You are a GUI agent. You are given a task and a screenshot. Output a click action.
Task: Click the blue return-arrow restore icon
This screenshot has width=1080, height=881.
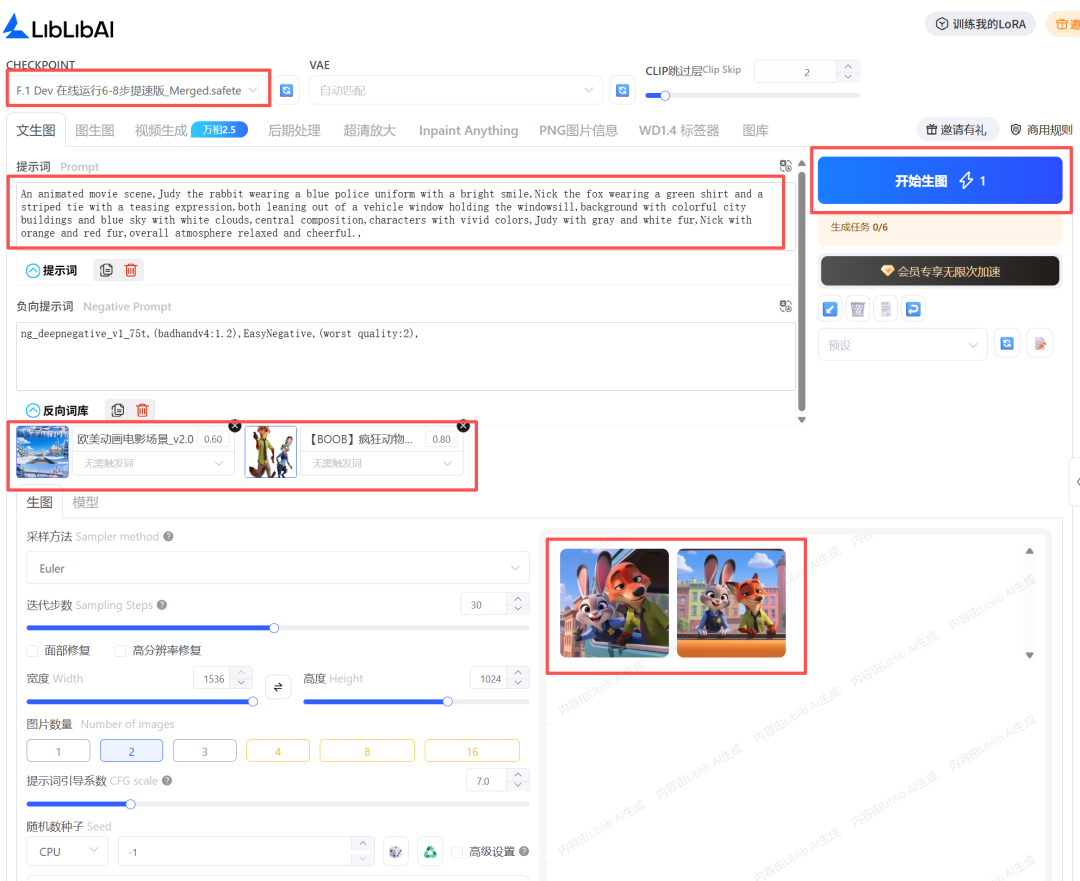[x=913, y=309]
